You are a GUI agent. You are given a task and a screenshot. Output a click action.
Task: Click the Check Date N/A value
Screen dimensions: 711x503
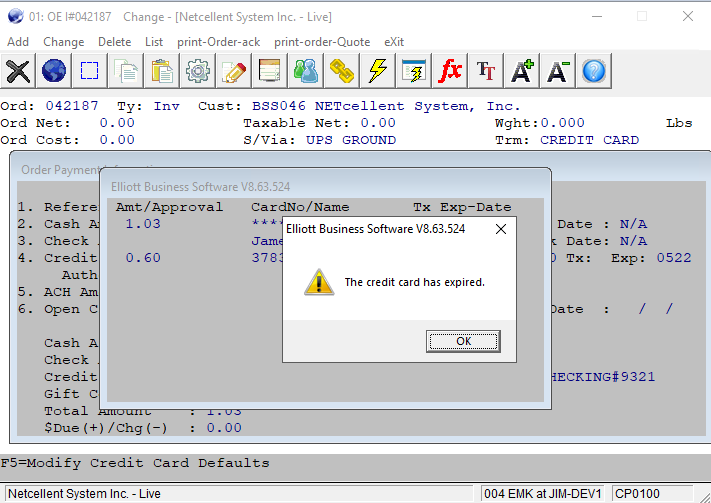[x=633, y=241]
